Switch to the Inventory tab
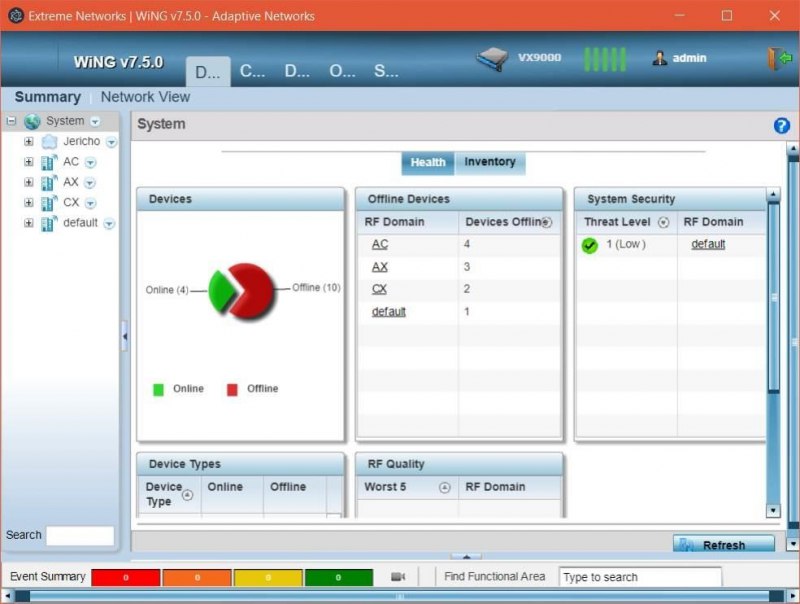 (490, 162)
